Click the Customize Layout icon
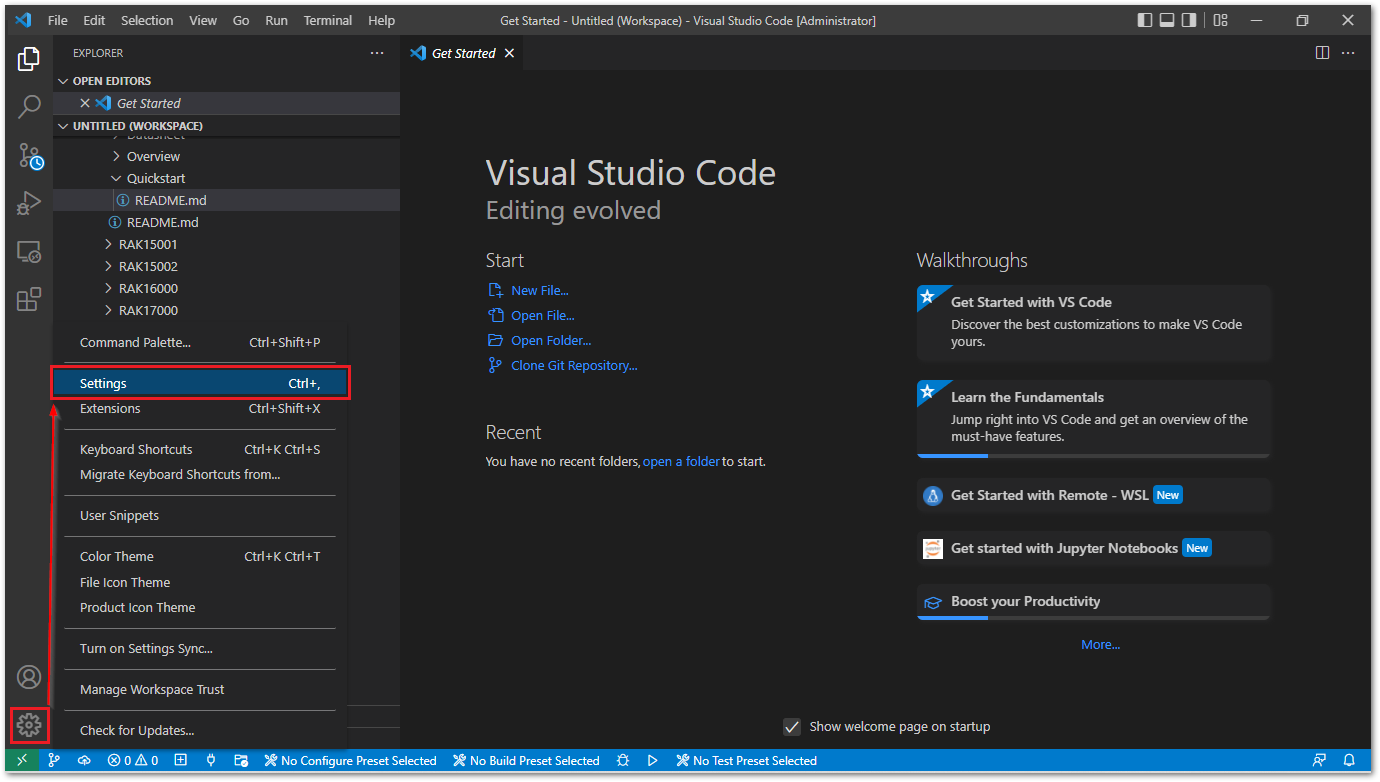This screenshot has width=1380, height=782. click(1220, 20)
